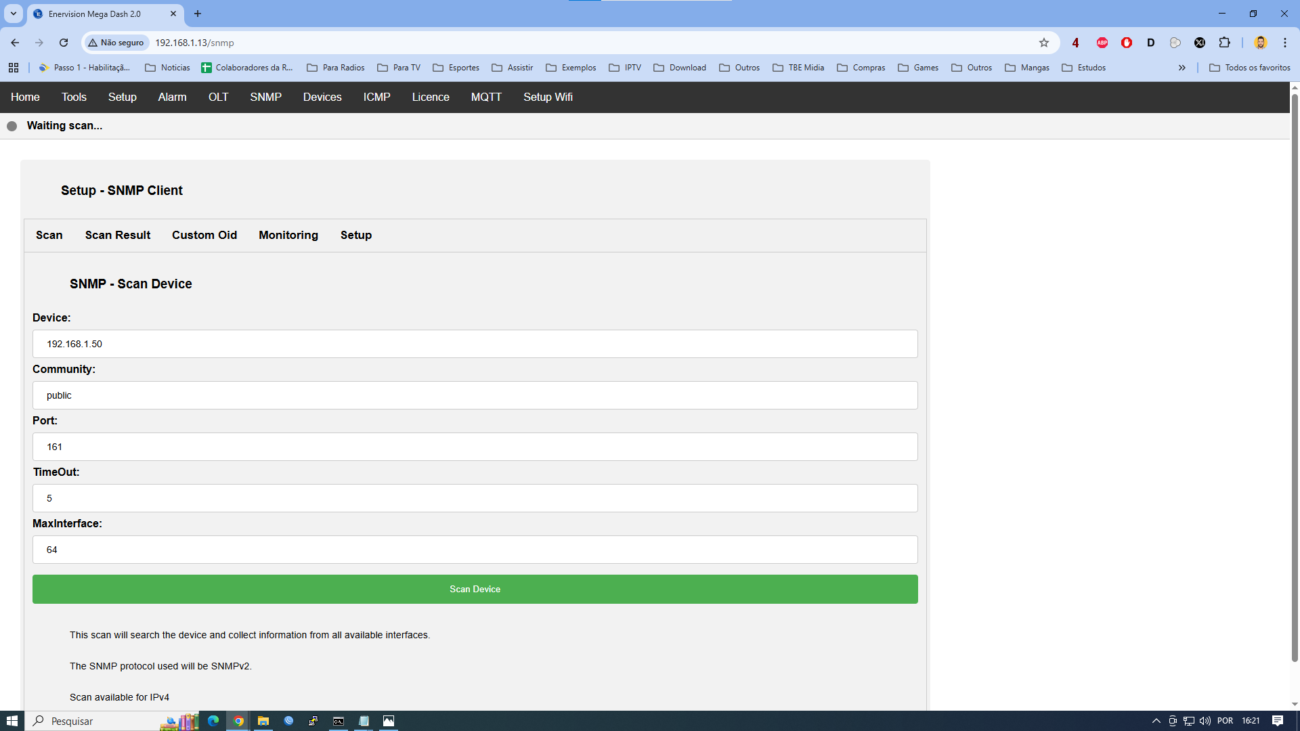Launch Microsoft Edge from the taskbar
Screen dimensions: 1300x731
click(x=213, y=721)
